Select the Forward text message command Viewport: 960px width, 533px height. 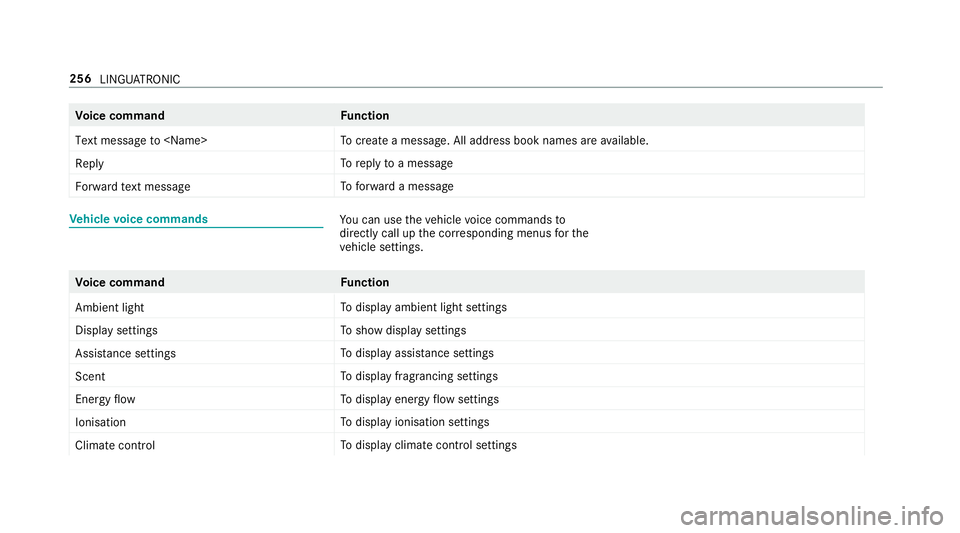[133, 187]
